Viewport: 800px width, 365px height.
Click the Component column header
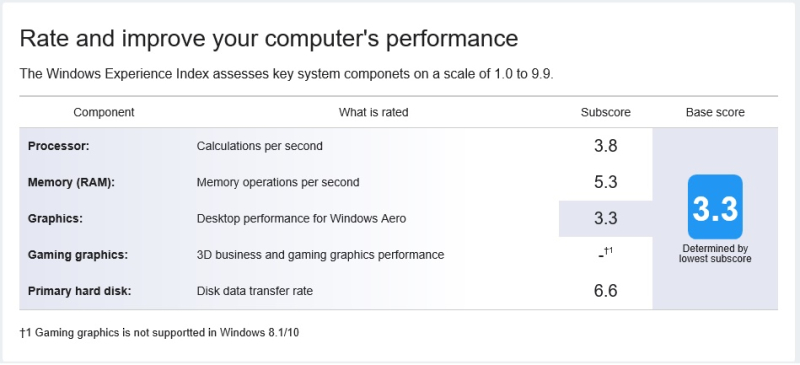click(104, 112)
